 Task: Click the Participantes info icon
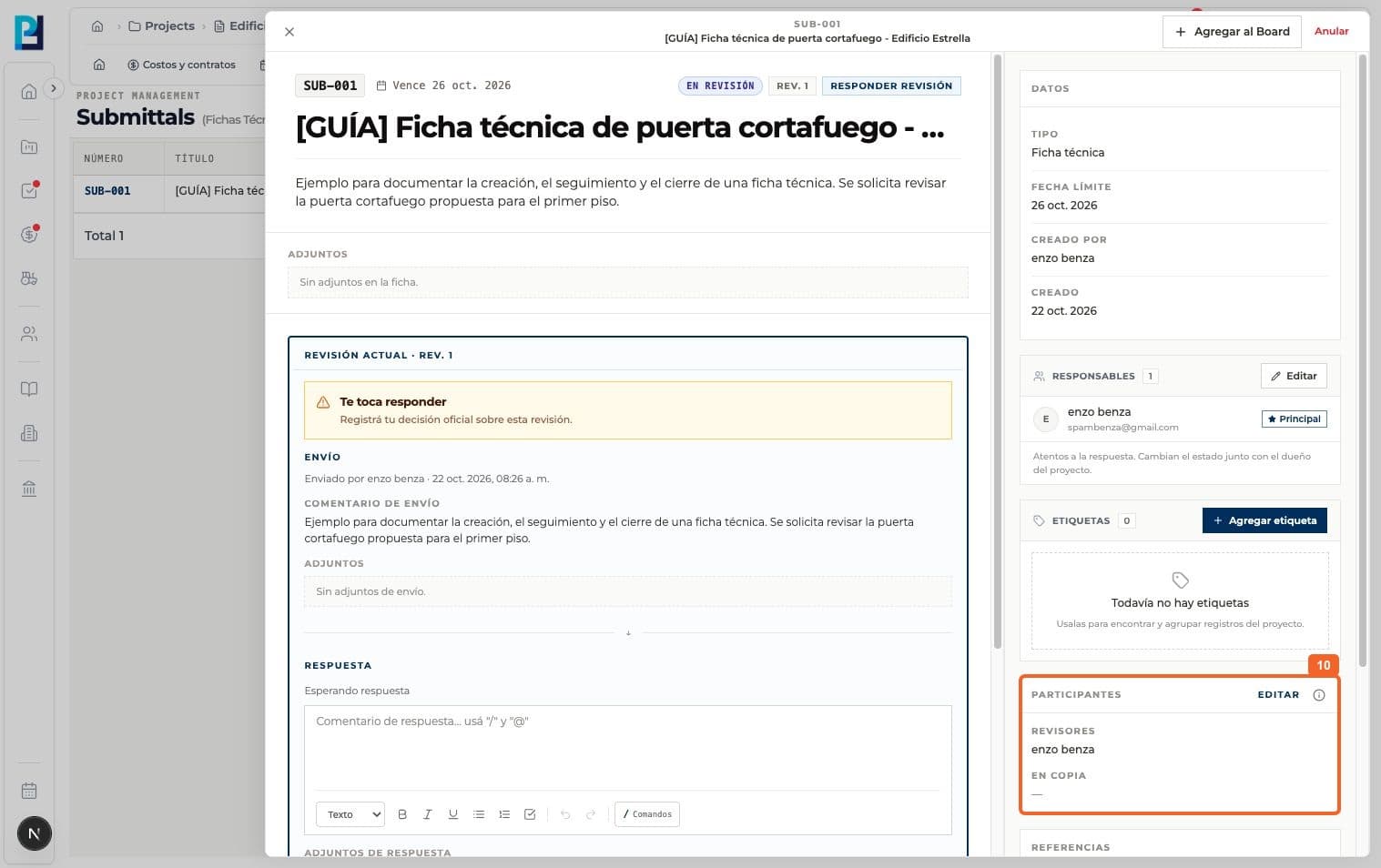point(1319,695)
